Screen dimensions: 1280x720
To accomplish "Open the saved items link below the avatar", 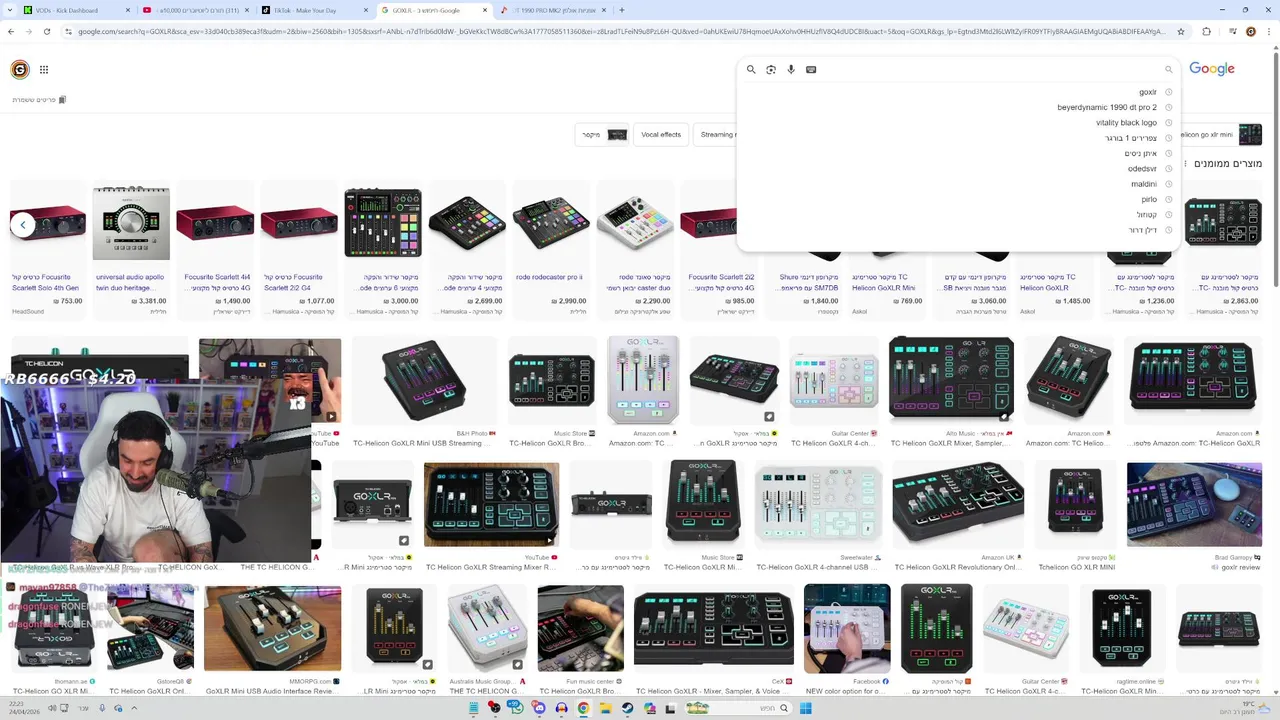I will click(x=39, y=100).
